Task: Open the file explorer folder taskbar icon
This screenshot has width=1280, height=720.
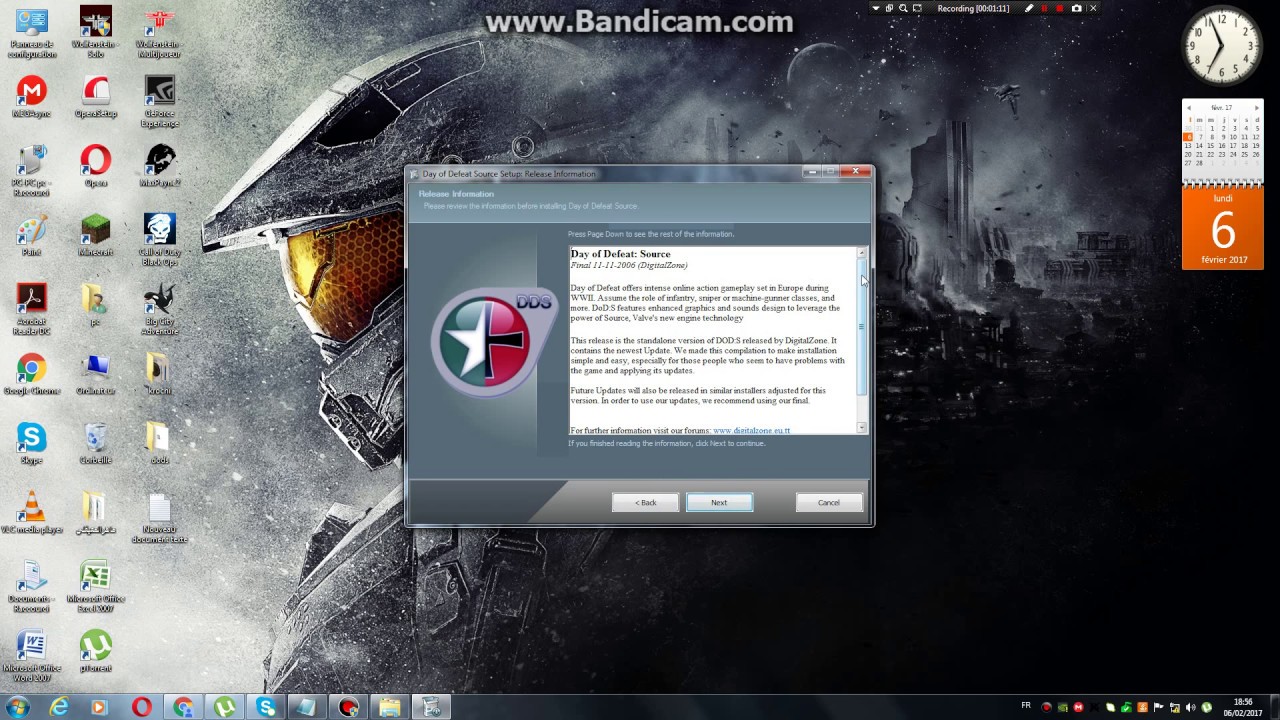Action: coord(390,707)
